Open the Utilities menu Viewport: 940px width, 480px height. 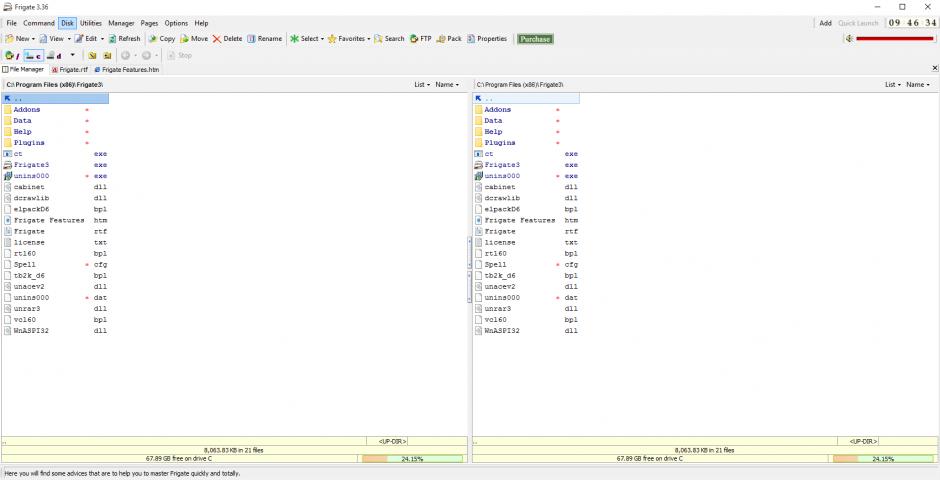coord(91,23)
